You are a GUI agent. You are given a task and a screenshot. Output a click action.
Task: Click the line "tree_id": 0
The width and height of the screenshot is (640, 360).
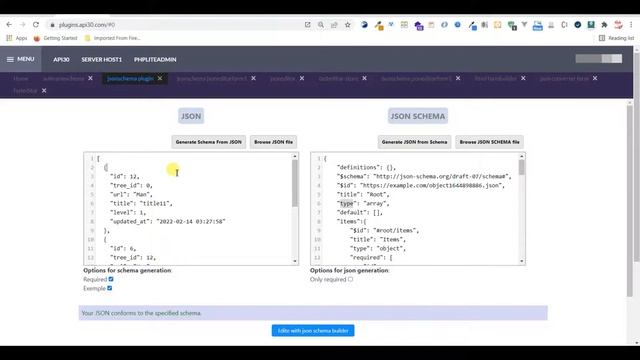[131, 185]
